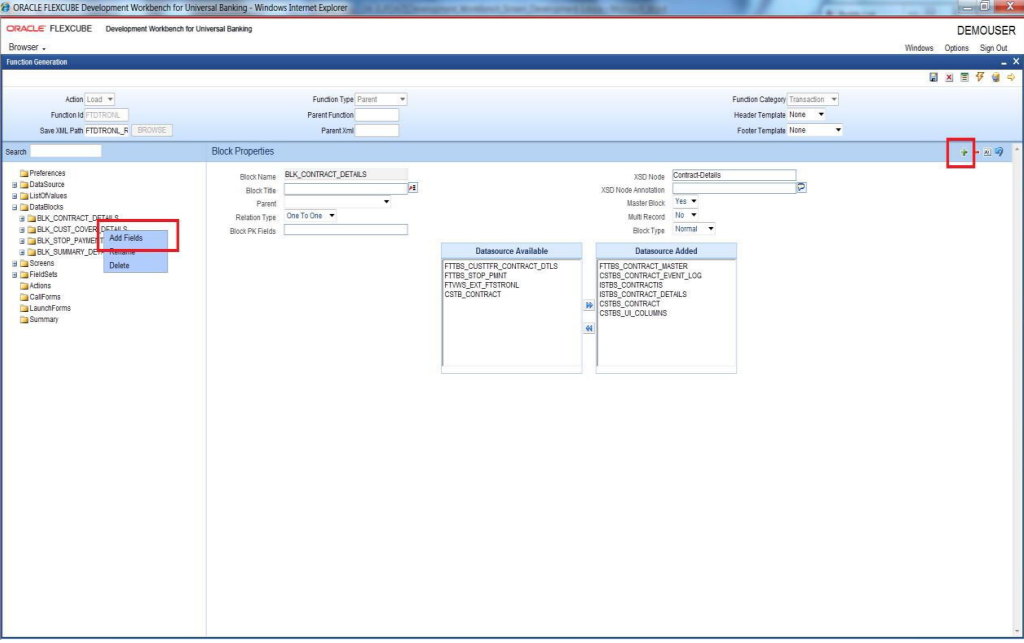The image size is (1024, 643).
Task: Select CSTBS_UI_COLUMNS in Datasource Added
Action: (633, 313)
